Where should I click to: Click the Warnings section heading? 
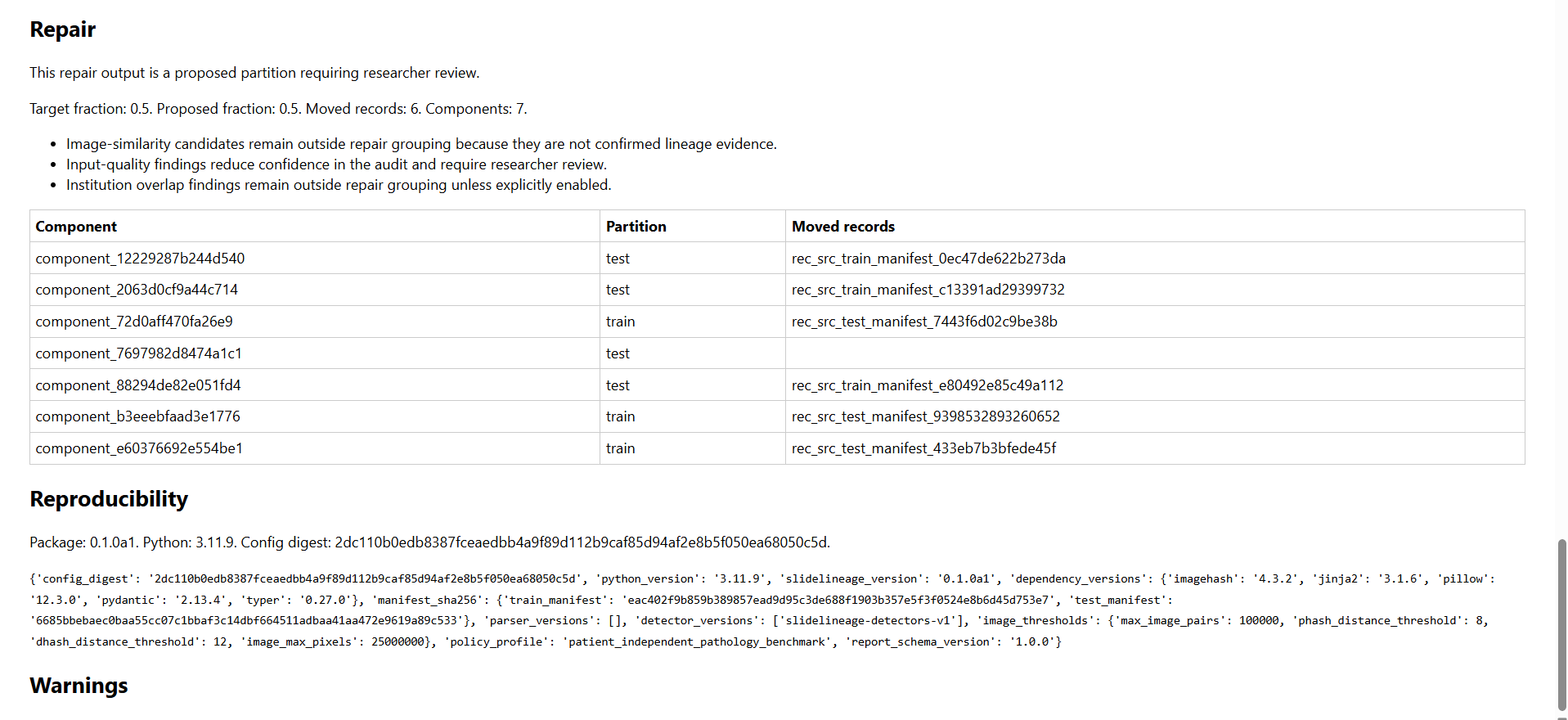(x=79, y=686)
